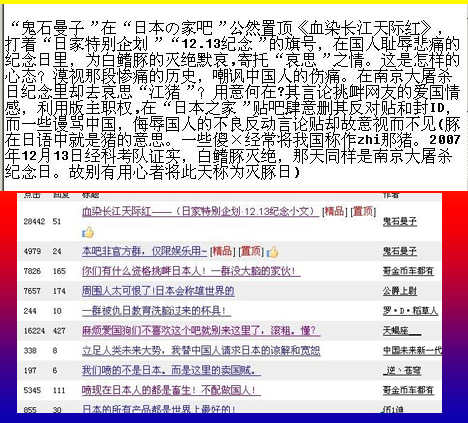Click view count 28442
468x423 pixels.
click(34, 221)
